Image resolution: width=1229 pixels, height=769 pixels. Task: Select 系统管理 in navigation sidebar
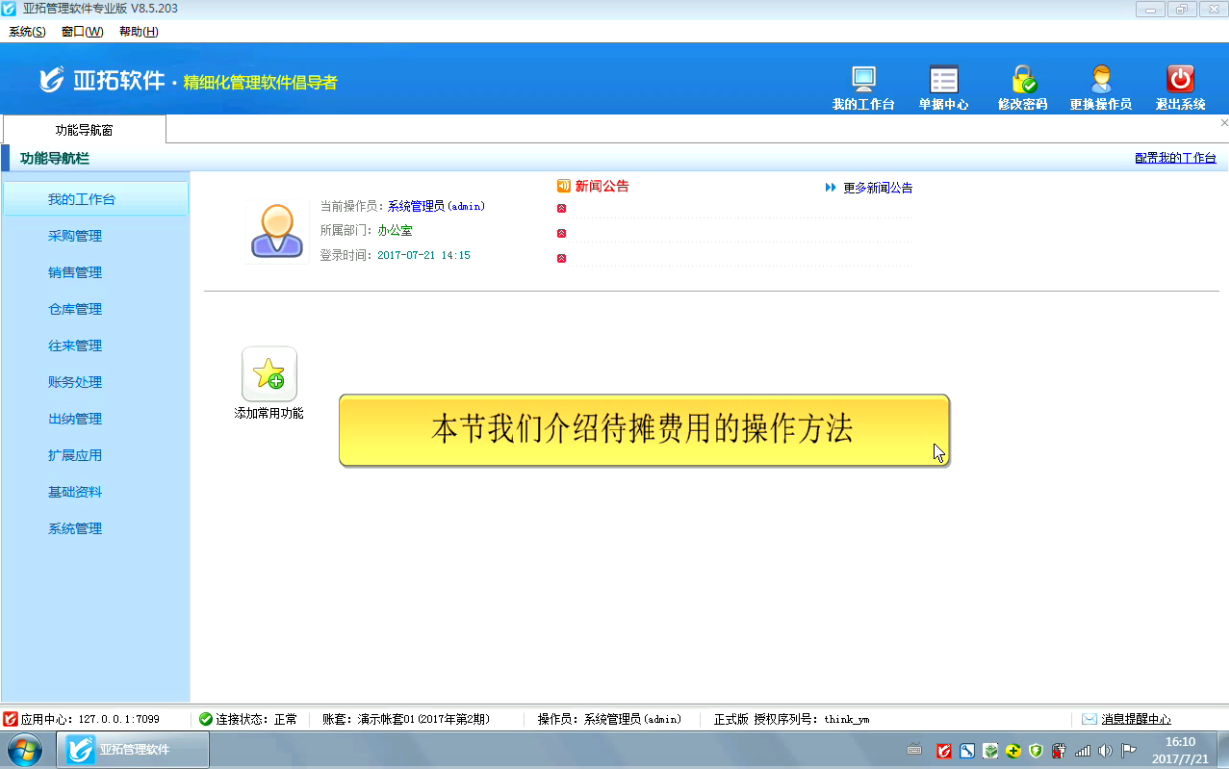point(75,528)
